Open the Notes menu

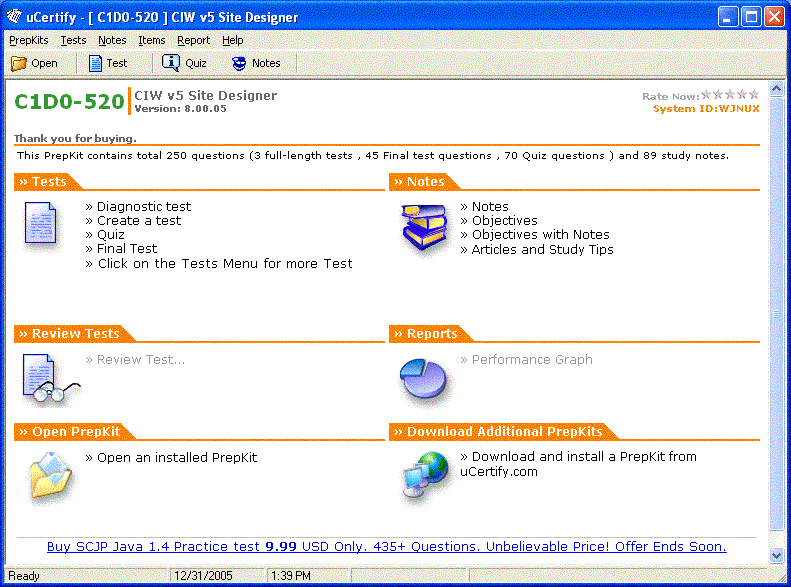tap(112, 40)
